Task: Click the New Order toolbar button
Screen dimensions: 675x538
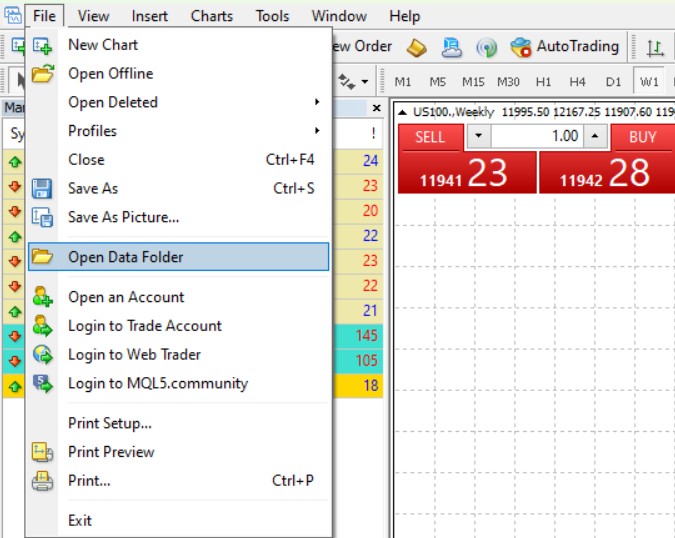Action: [x=362, y=46]
